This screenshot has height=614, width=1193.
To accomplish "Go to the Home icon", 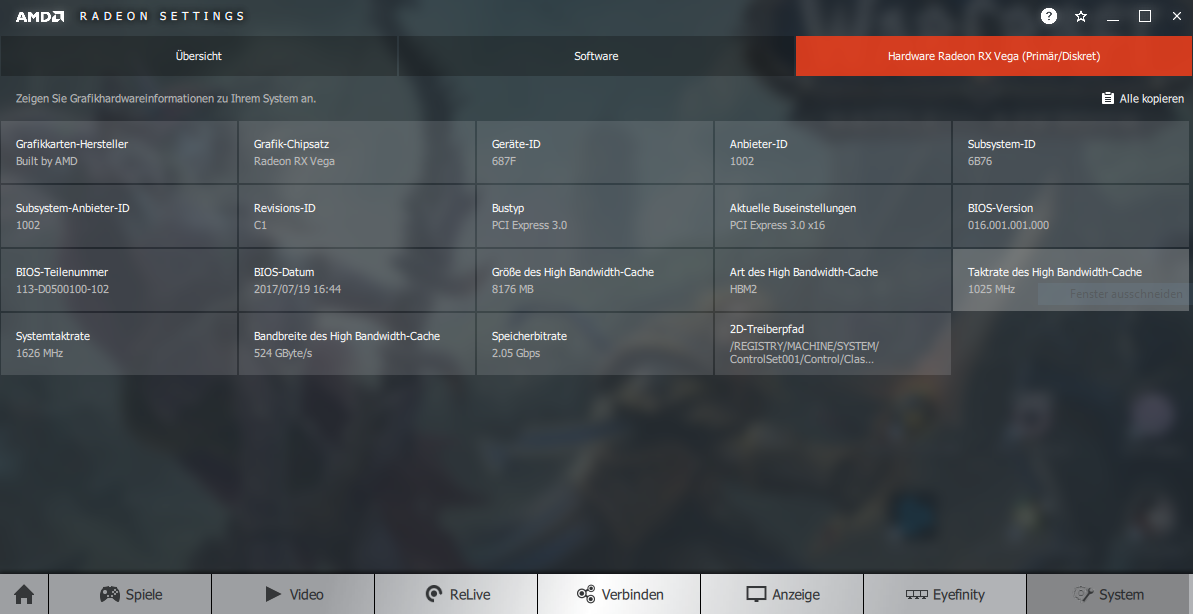I will coord(24,594).
